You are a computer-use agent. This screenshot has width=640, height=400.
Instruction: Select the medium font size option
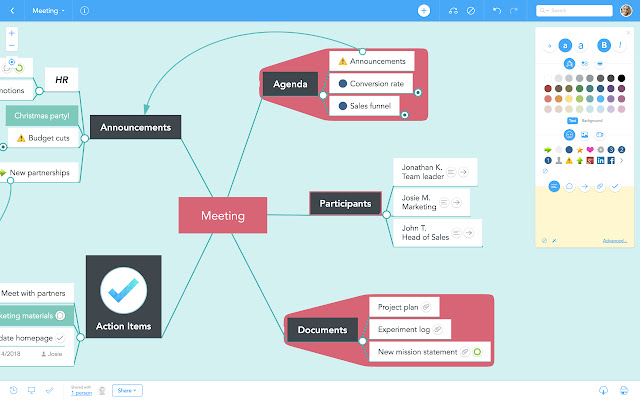[x=565, y=46]
